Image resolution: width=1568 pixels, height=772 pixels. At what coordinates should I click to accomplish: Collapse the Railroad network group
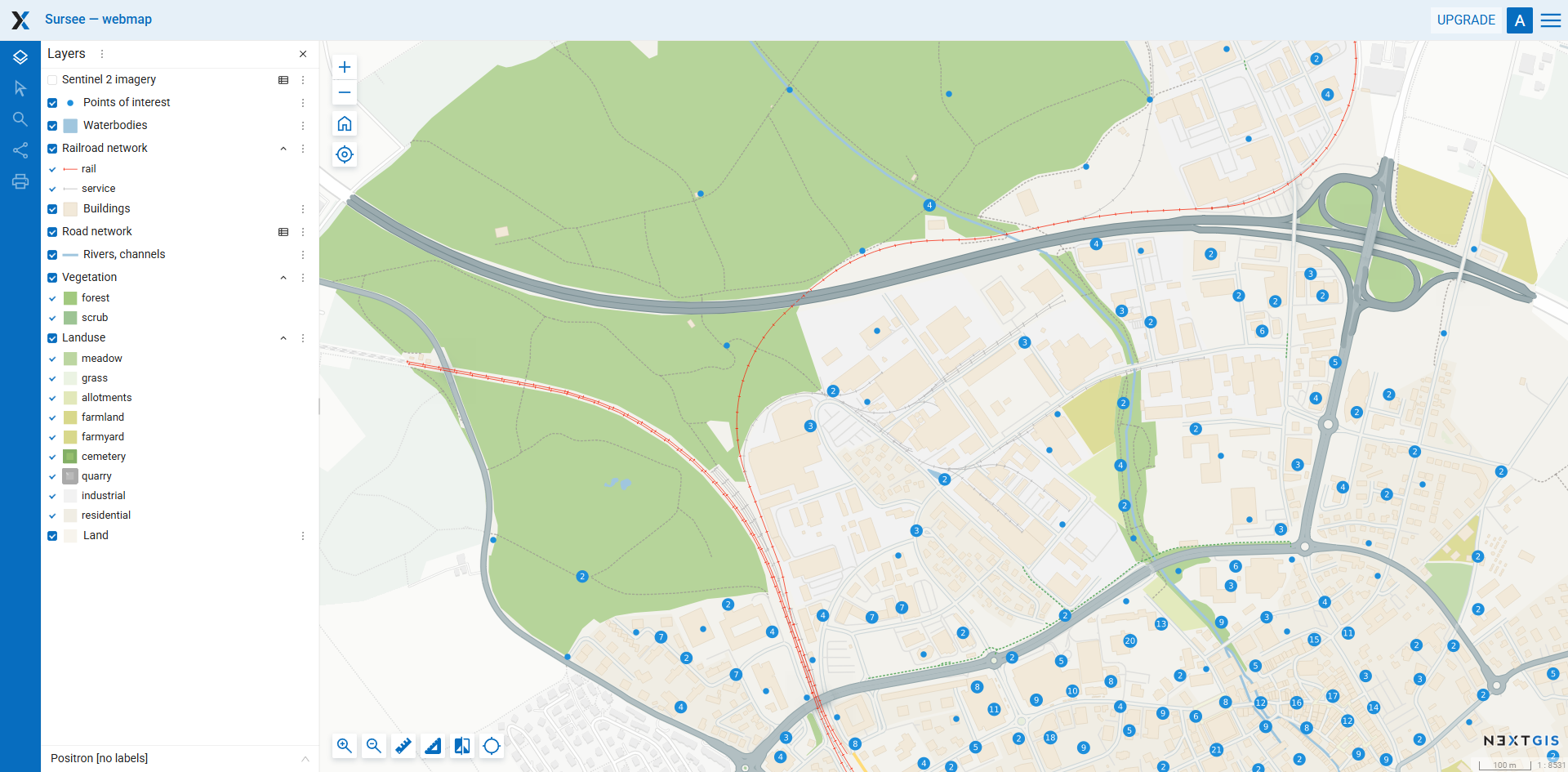point(283,149)
